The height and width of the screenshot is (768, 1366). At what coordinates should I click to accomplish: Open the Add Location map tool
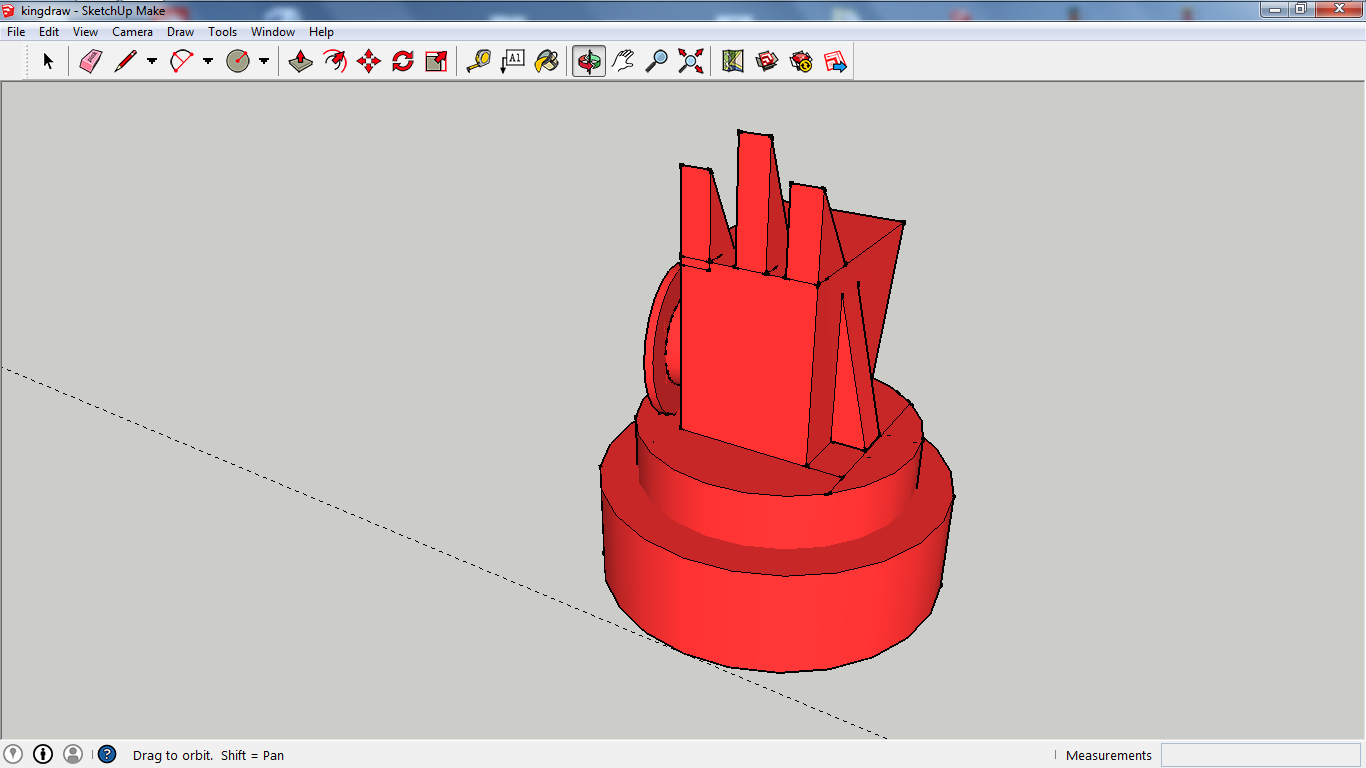(x=733, y=61)
